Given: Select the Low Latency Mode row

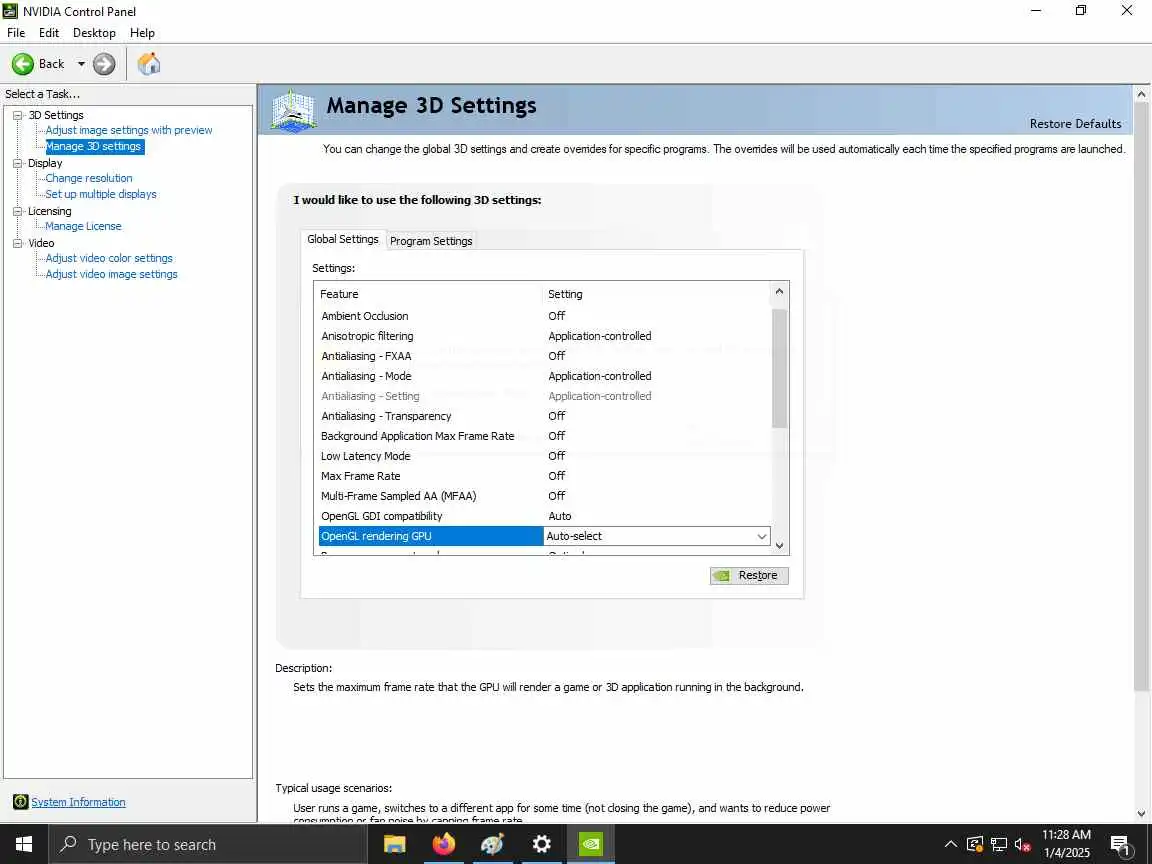Looking at the screenshot, I should pyautogui.click(x=544, y=456).
